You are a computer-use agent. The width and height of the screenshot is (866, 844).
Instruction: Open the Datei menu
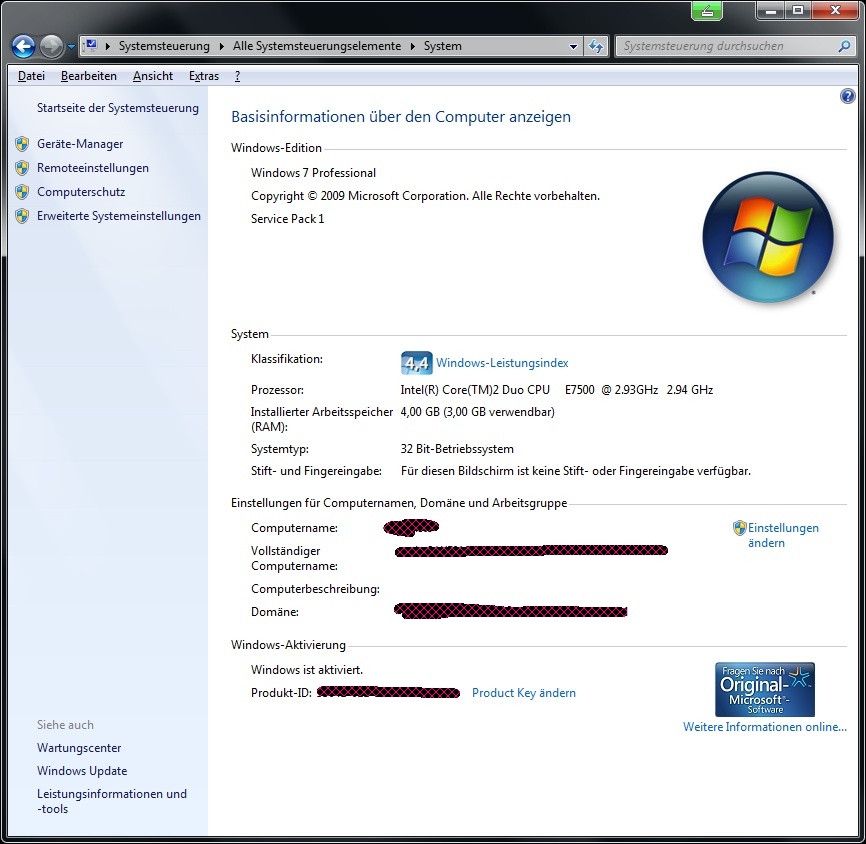pyautogui.click(x=31, y=76)
